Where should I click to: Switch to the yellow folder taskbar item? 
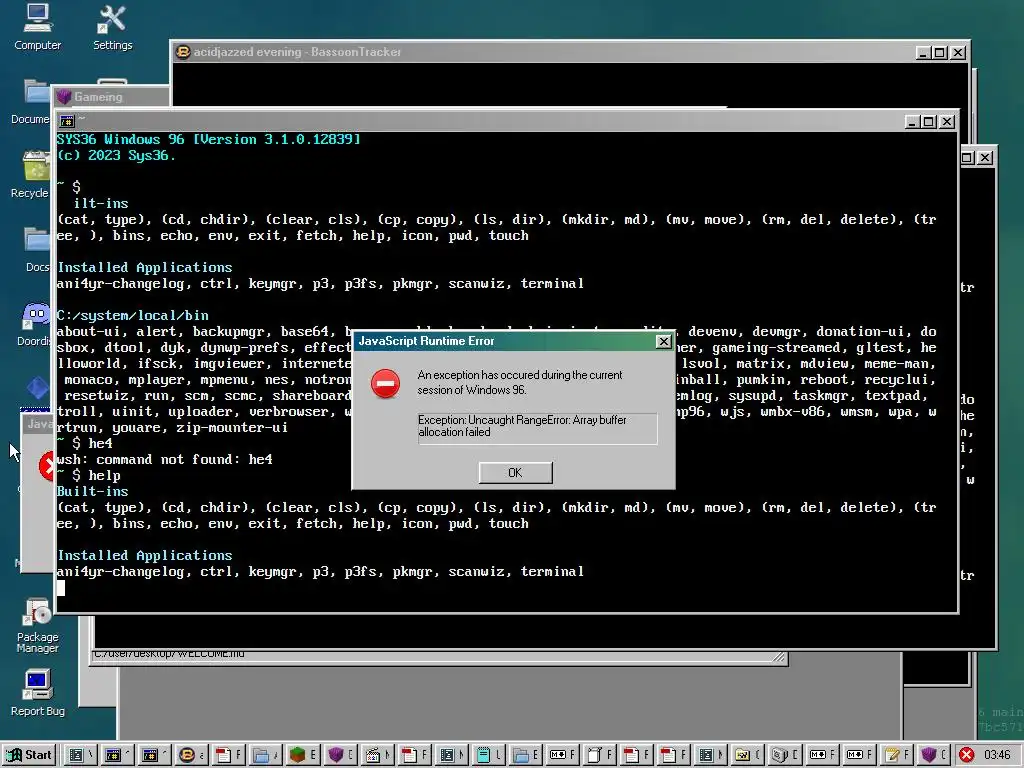750,755
